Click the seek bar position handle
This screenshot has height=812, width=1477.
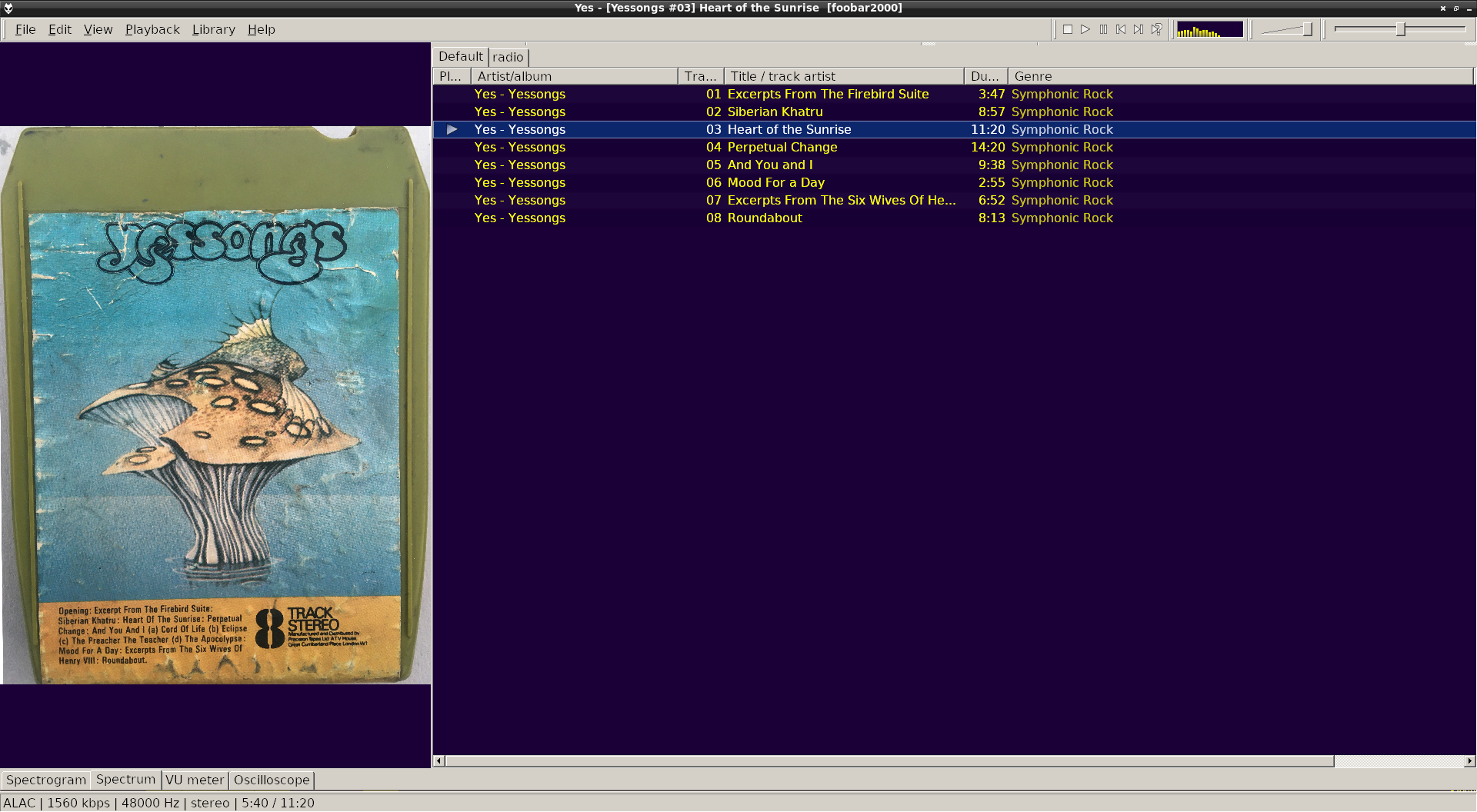1401,29
